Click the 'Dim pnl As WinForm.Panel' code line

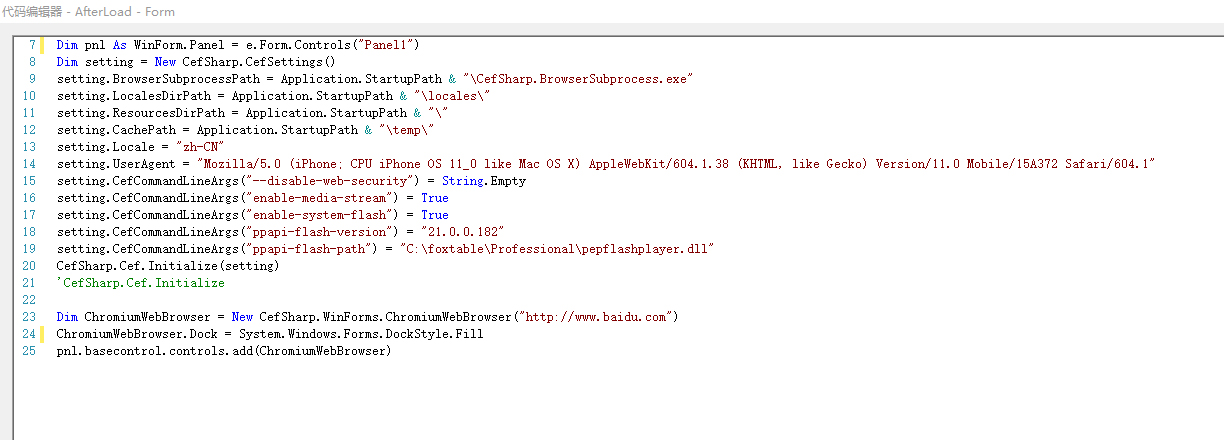[238, 45]
